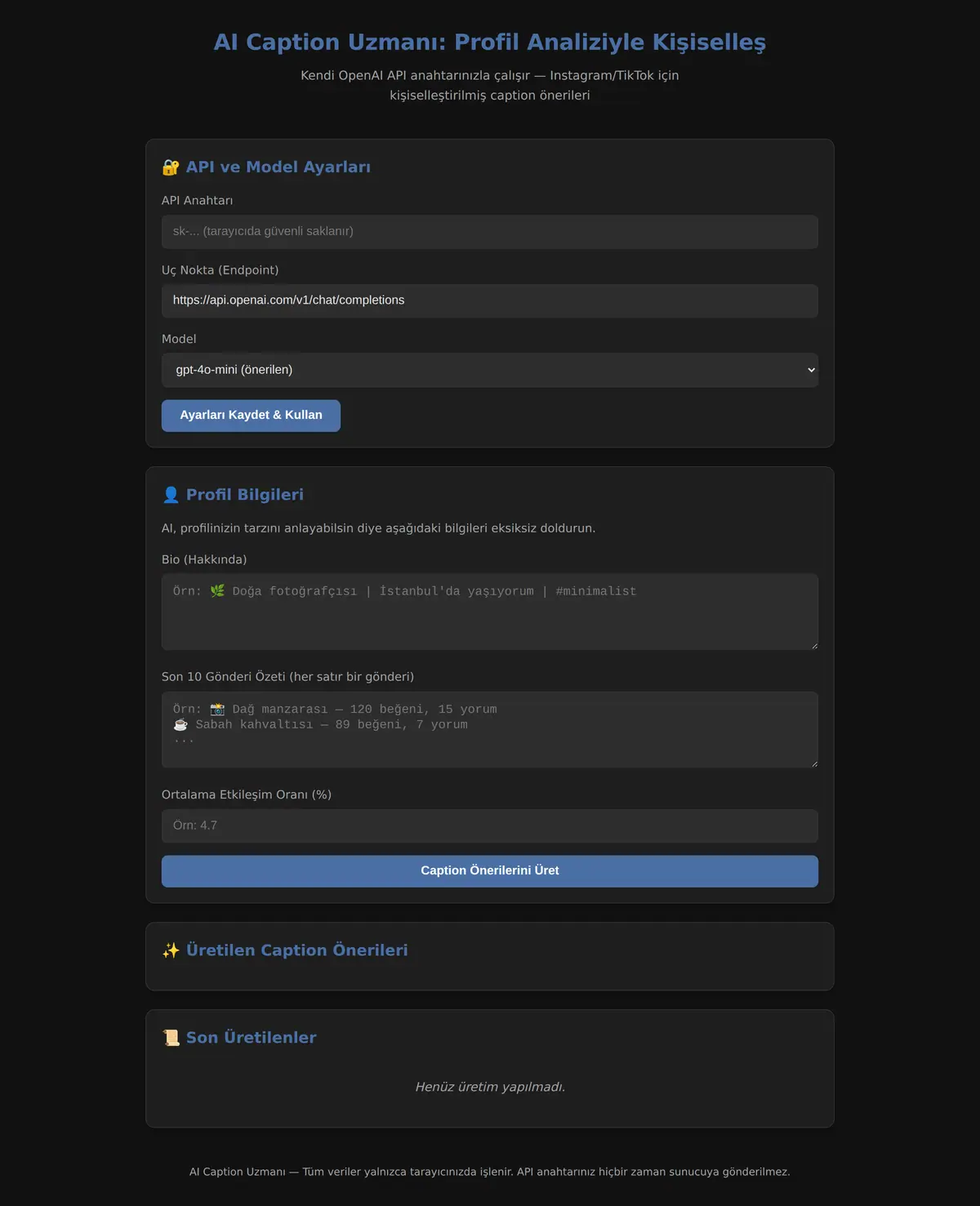
Task: Focus the API Anahtarı input field
Action: coord(490,232)
